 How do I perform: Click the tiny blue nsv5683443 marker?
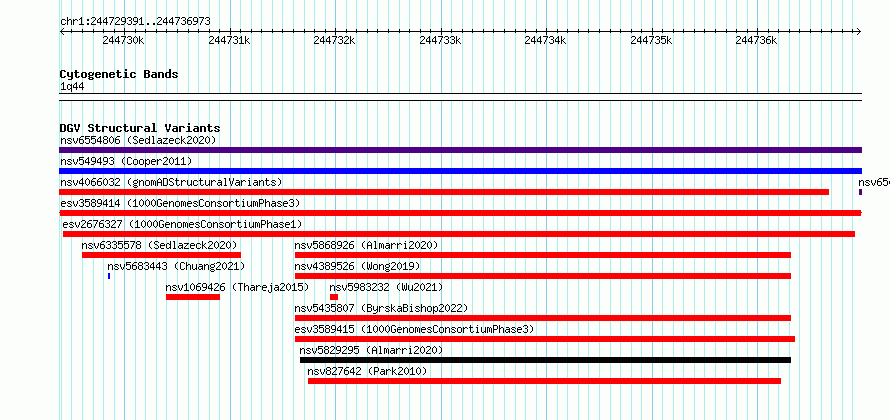pyautogui.click(x=109, y=276)
